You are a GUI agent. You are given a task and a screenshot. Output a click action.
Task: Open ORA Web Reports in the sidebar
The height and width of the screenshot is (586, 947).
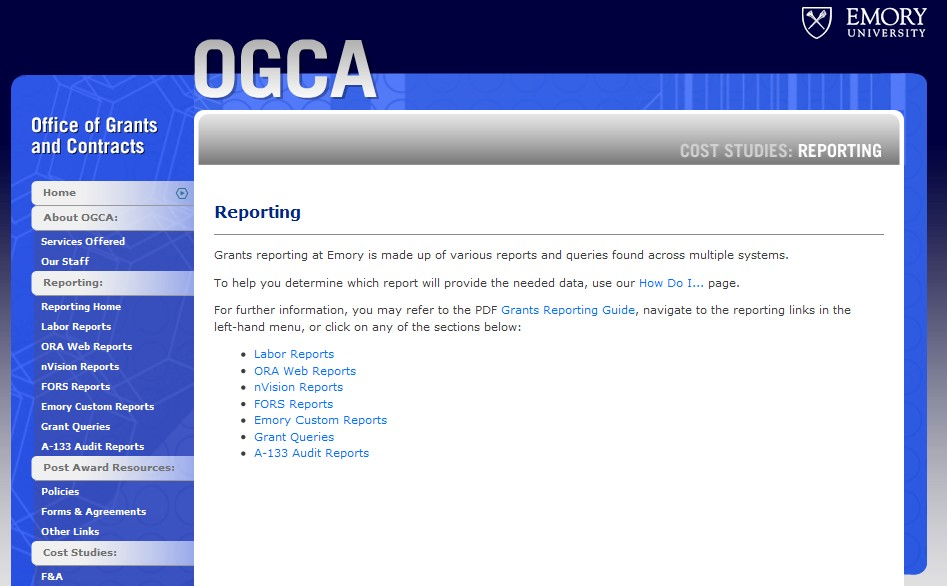click(86, 347)
